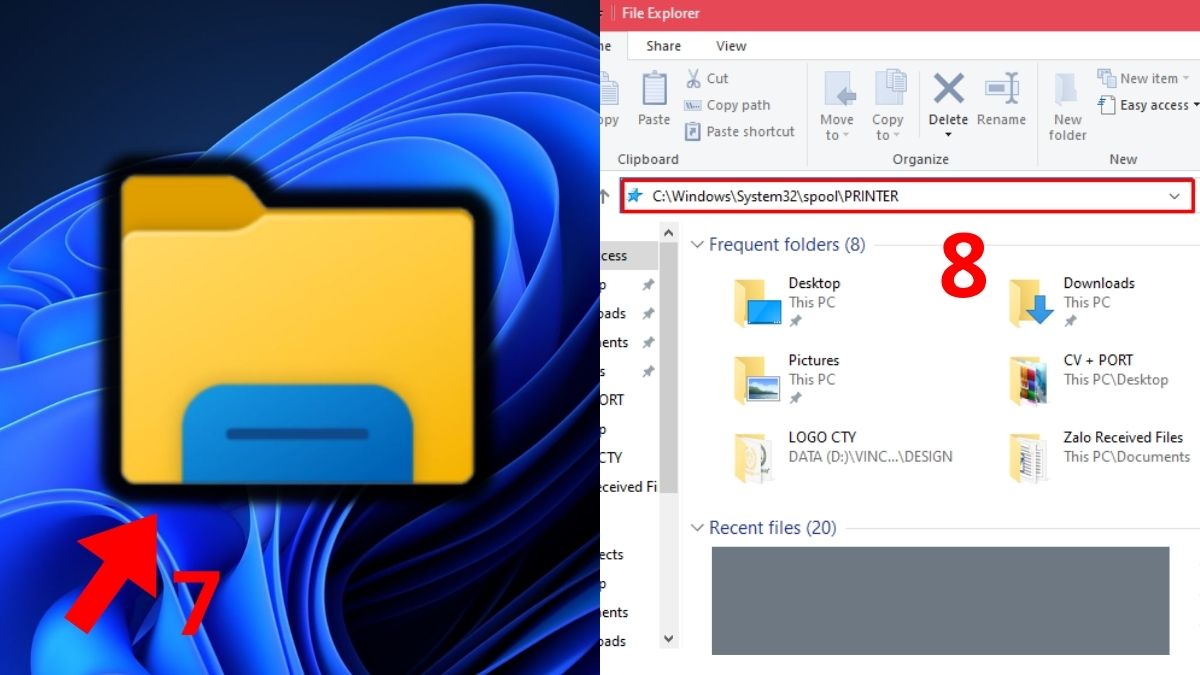The image size is (1200, 675).
Task: Click the 'File Explorer' window title
Action: click(x=661, y=14)
